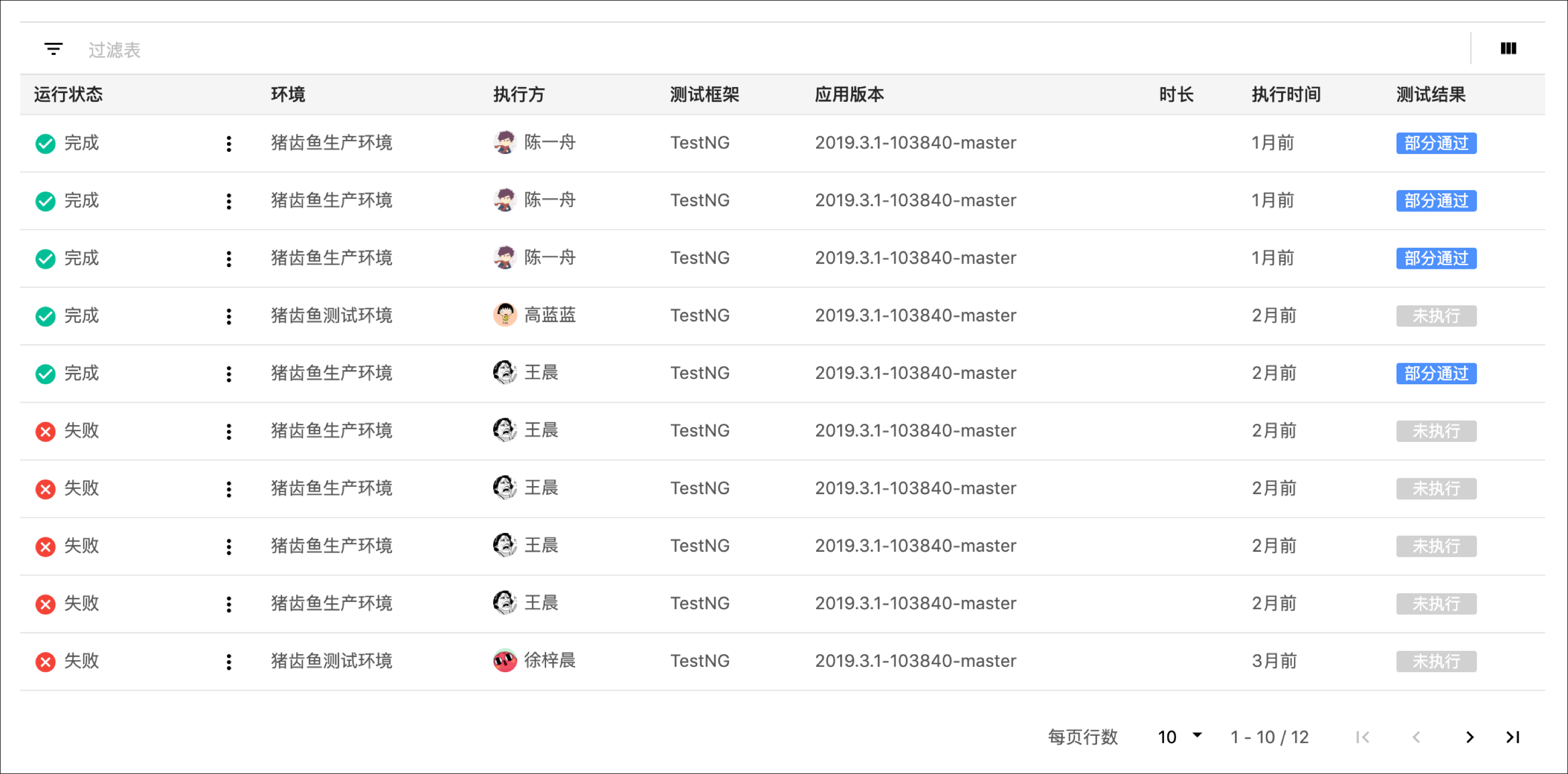Sort by 测试框架 column header
This screenshot has width=1568, height=774.
[x=705, y=94]
